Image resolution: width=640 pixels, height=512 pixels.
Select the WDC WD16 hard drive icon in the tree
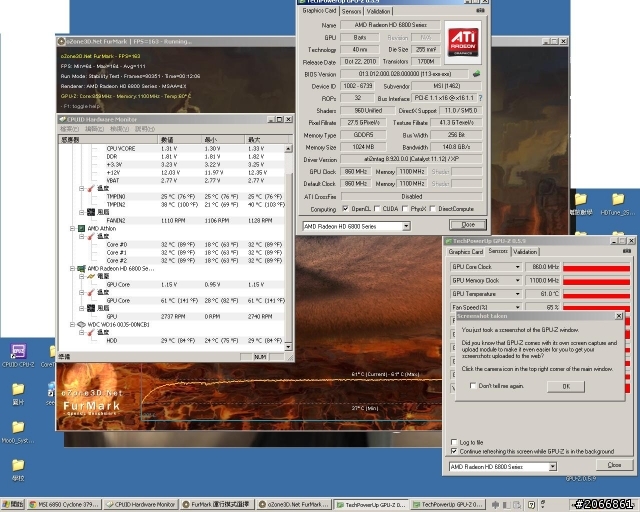click(81, 325)
